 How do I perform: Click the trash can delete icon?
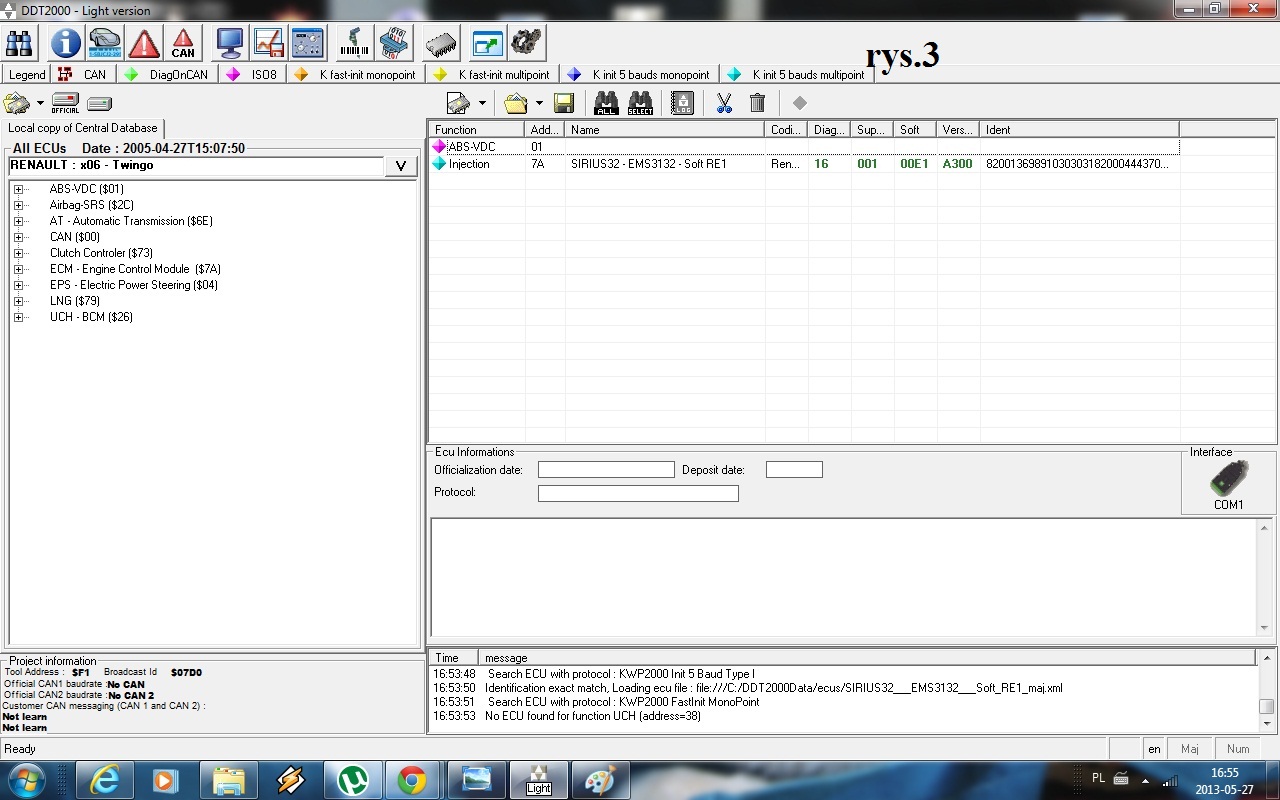[x=757, y=103]
